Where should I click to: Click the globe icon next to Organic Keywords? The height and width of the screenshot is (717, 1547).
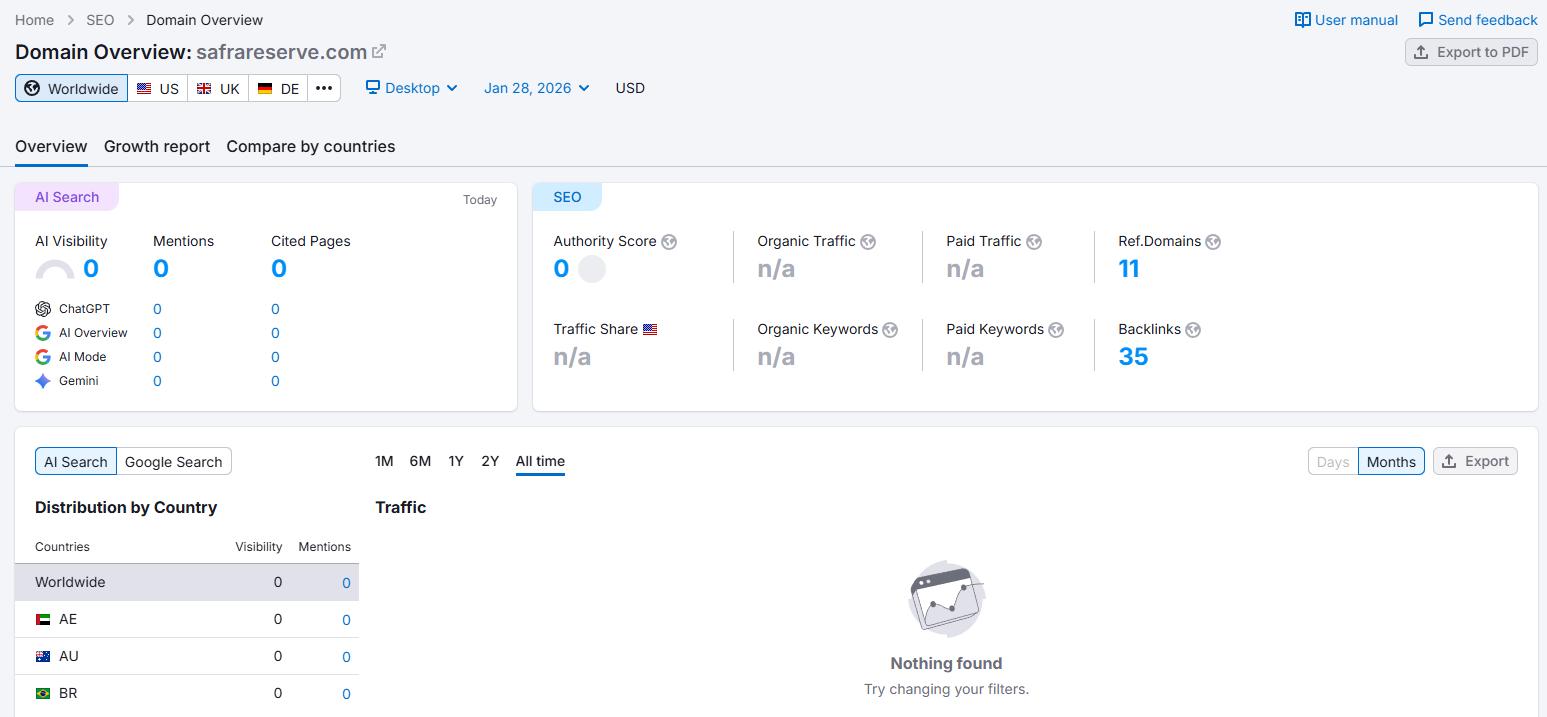tap(890, 329)
